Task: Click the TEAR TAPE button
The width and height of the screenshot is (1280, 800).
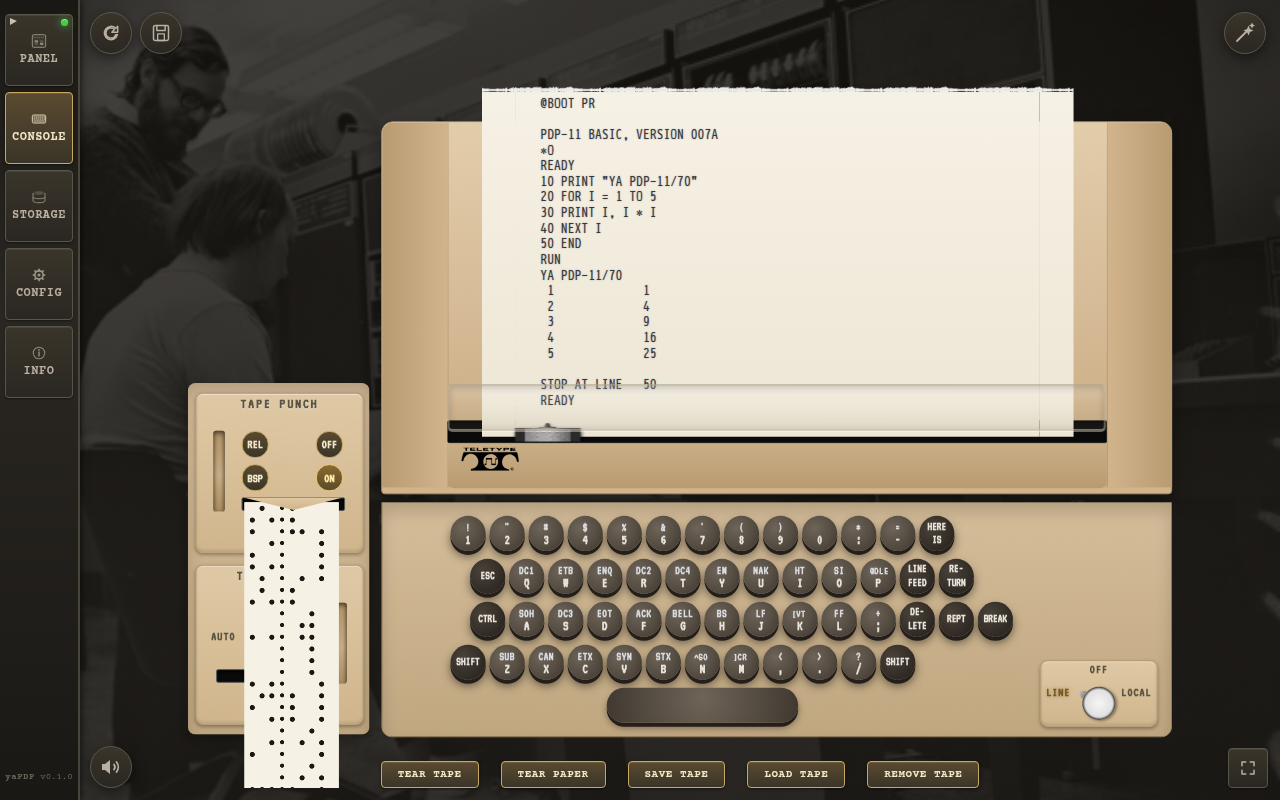Action: [430, 774]
